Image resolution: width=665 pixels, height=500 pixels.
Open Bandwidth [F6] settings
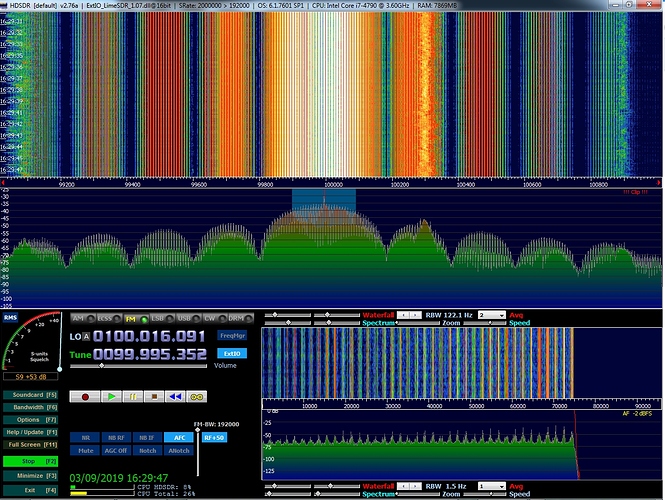(31, 407)
